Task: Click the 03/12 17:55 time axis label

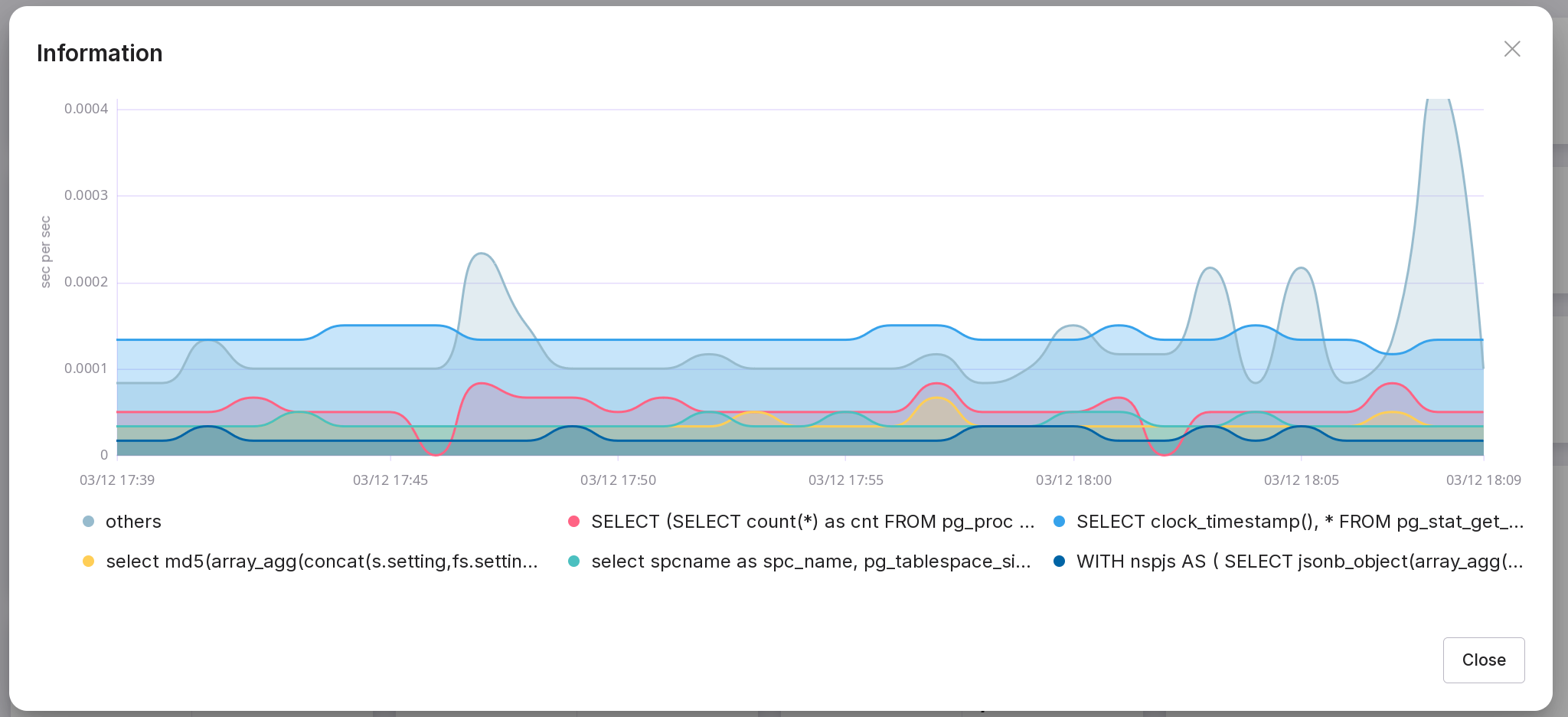Action: [845, 480]
